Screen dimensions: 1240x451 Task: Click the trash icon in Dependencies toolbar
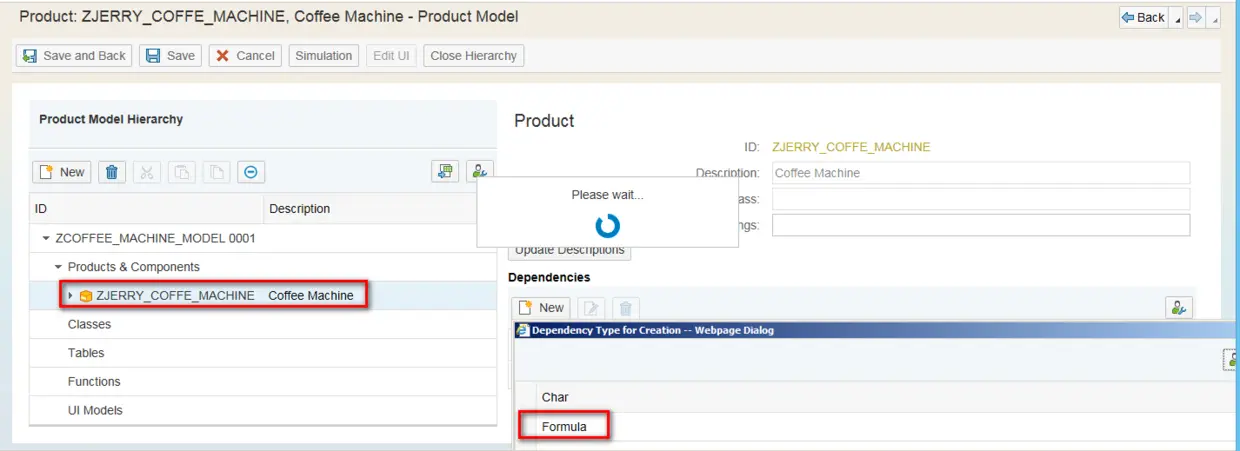pos(625,308)
